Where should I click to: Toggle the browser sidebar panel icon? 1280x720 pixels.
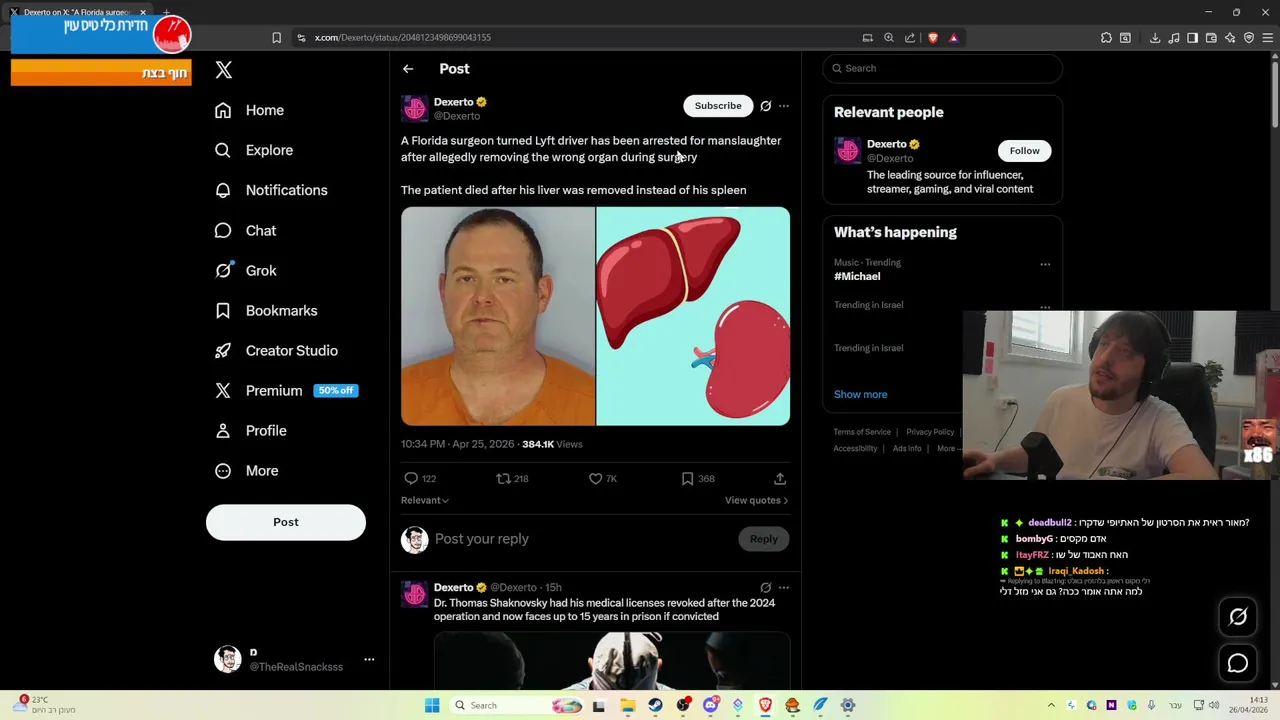[x=1192, y=38]
